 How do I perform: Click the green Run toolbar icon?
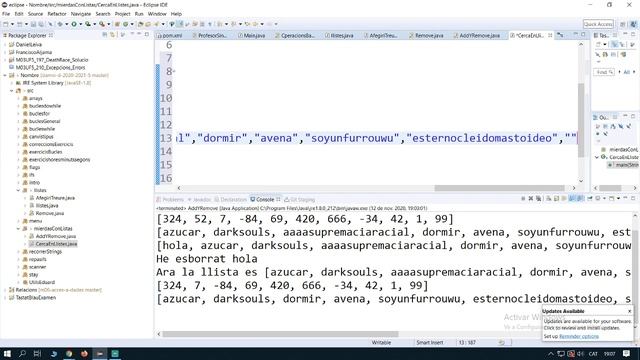(x=74, y=24)
